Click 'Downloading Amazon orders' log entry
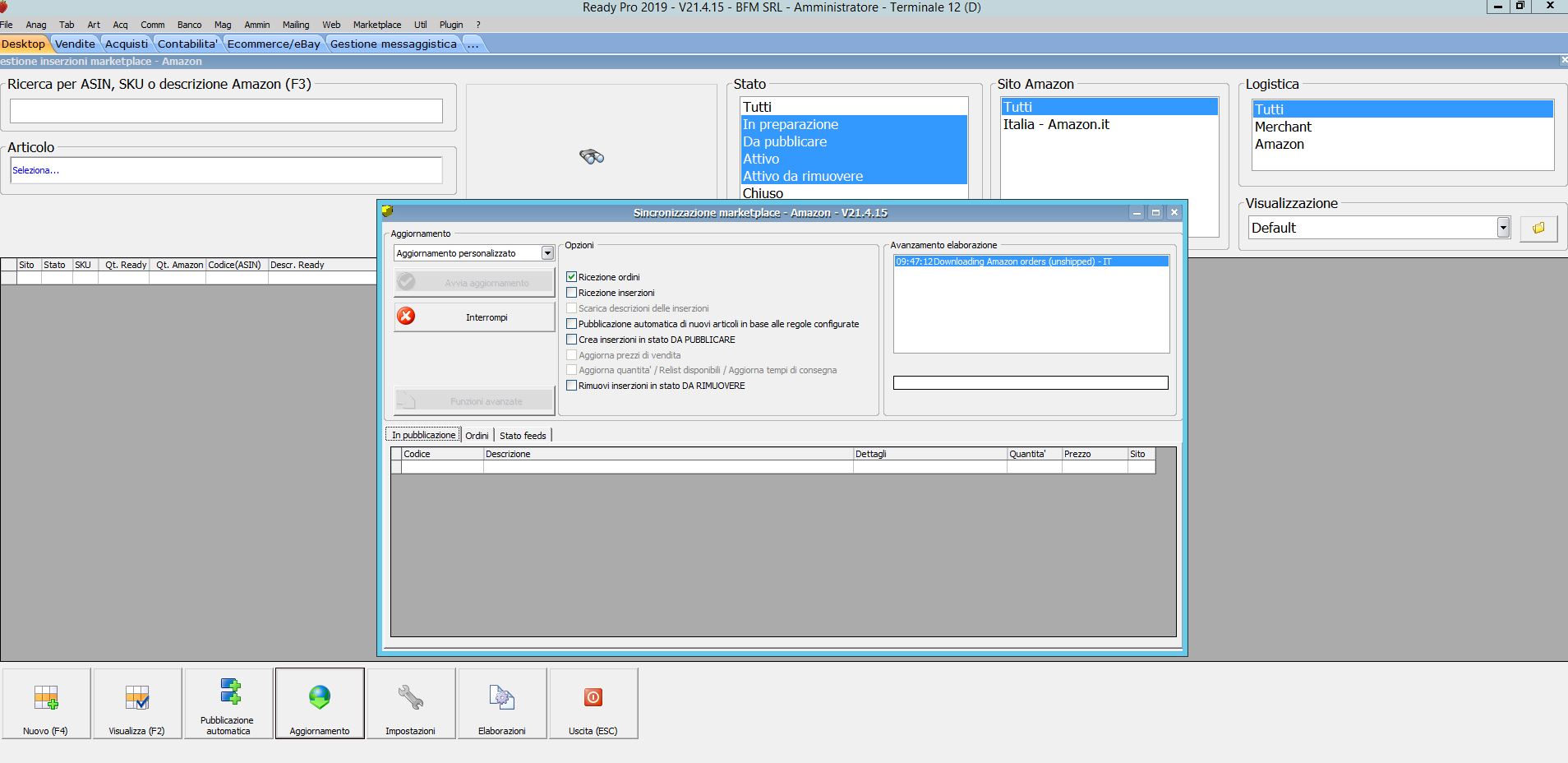 click(x=1031, y=261)
